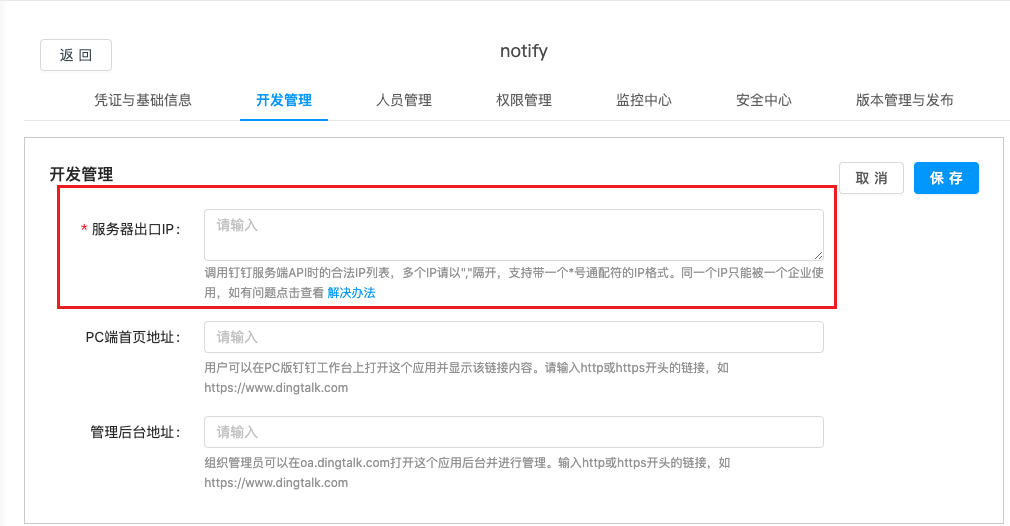This screenshot has width=1010, height=526.
Task: Switch to the 凭证与基础信息 tab
Action: (x=143, y=100)
